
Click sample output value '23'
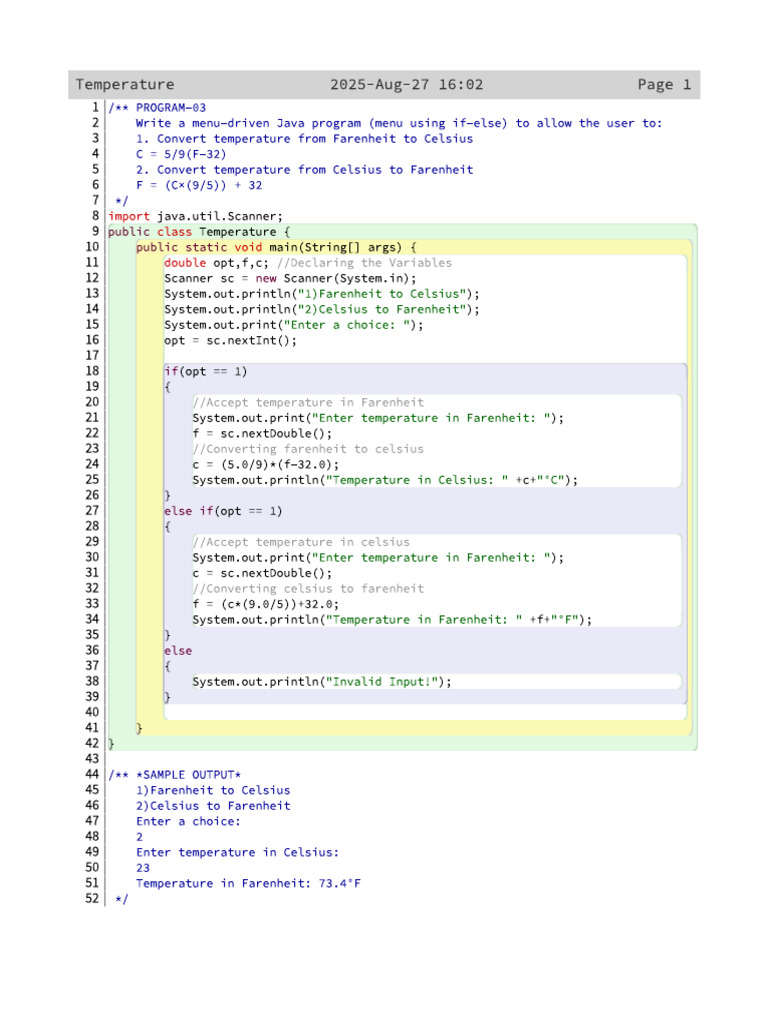143,869
